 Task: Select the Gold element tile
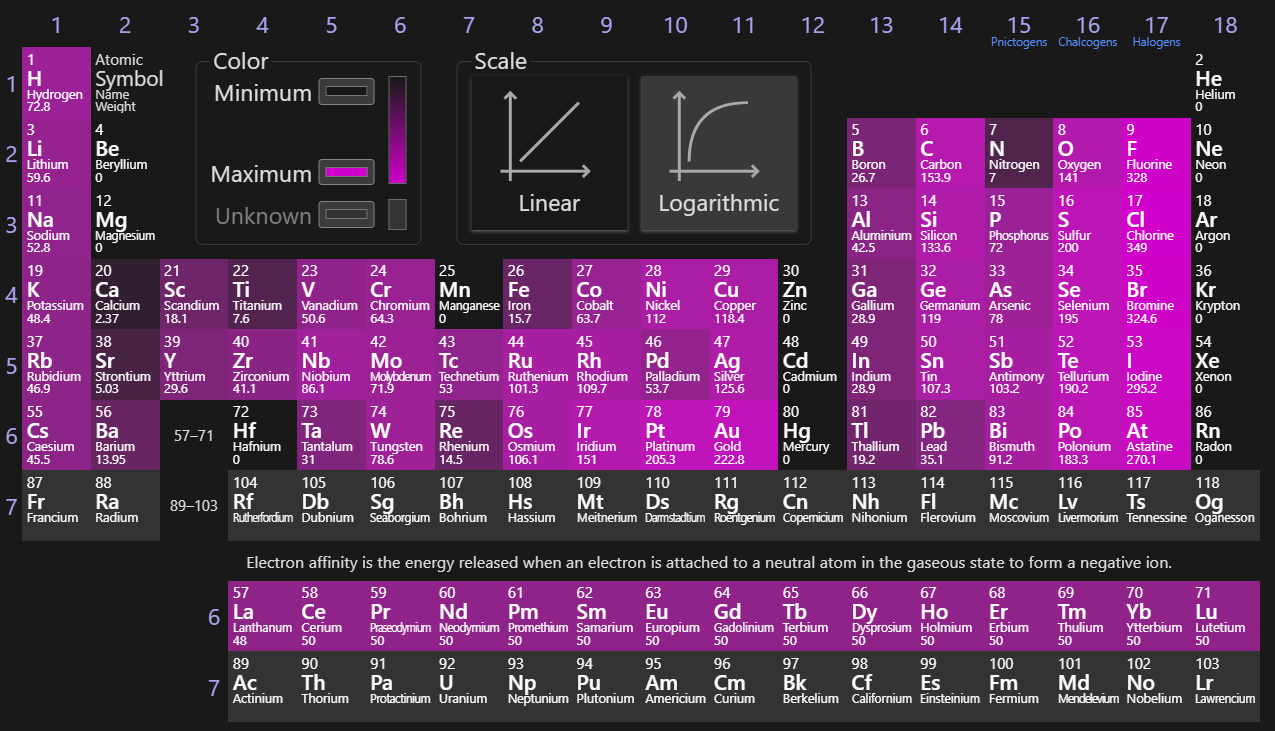point(743,435)
